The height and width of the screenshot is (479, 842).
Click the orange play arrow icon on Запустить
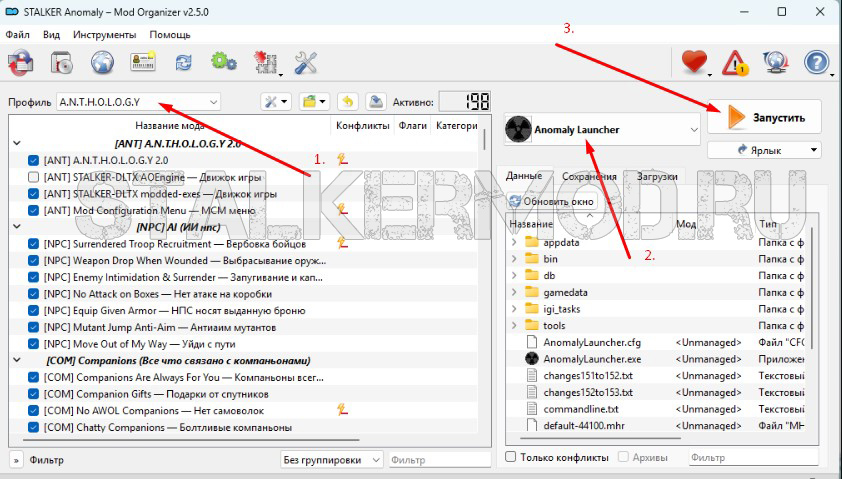click(x=736, y=117)
